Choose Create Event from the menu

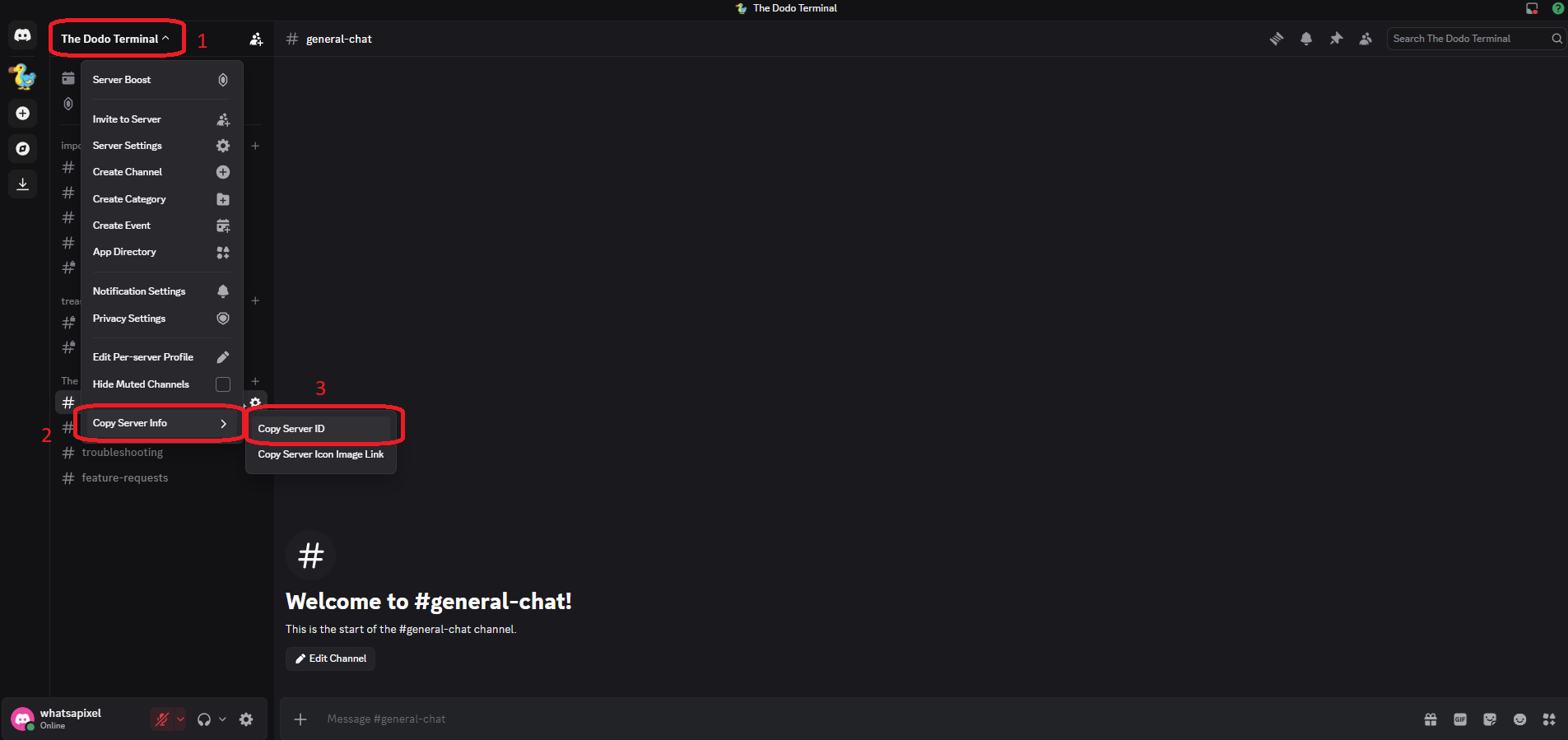pyautogui.click(x=161, y=226)
